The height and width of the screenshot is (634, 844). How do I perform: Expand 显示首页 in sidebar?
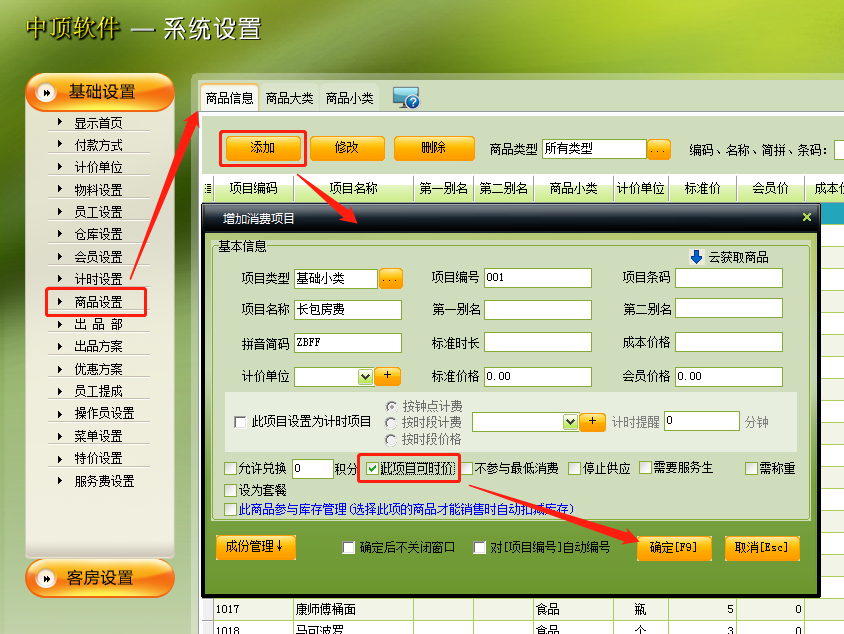98,123
